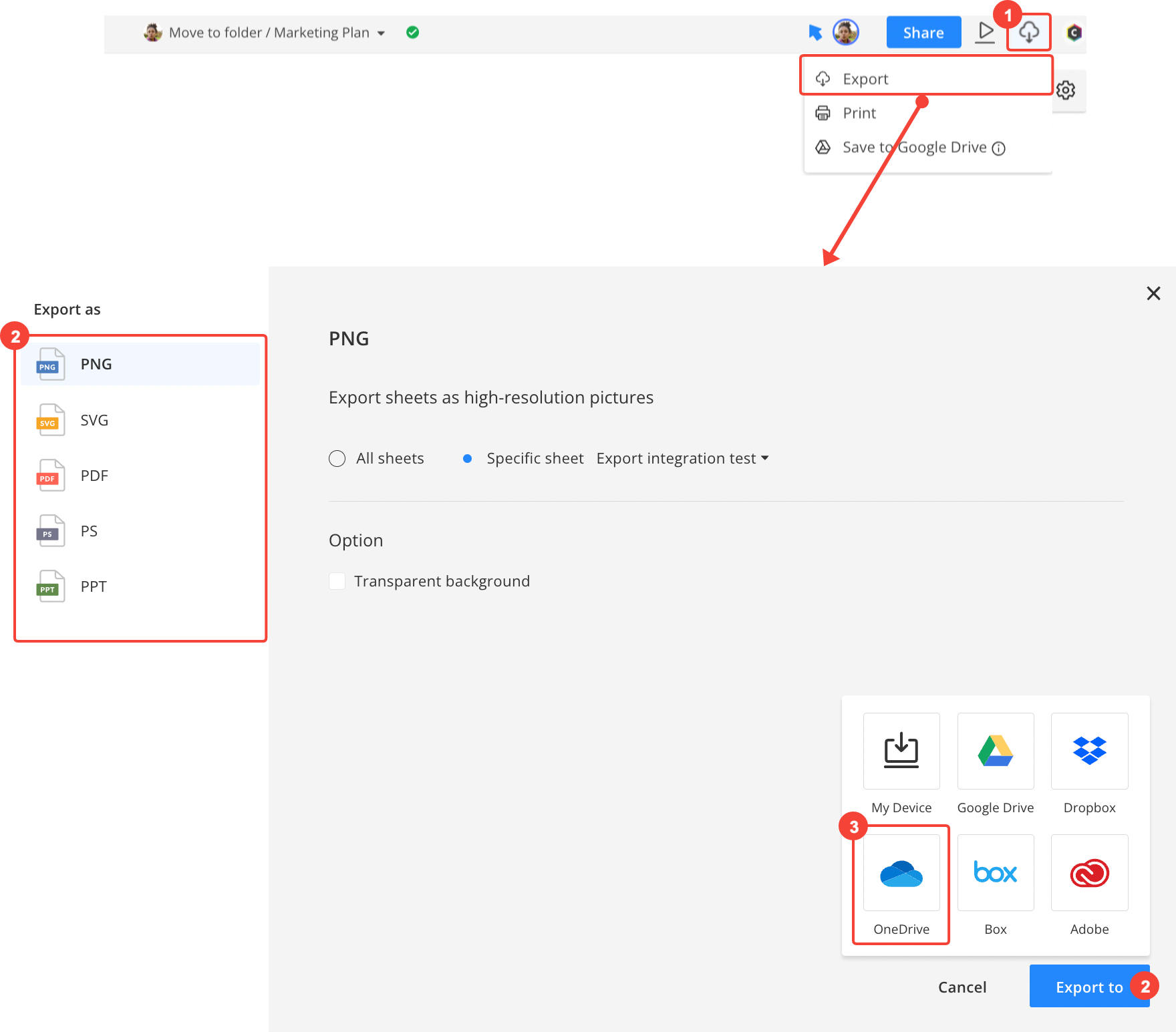Choose Save to Google Drive menu item
Screen dimensions: 1176x1032
coord(926,147)
